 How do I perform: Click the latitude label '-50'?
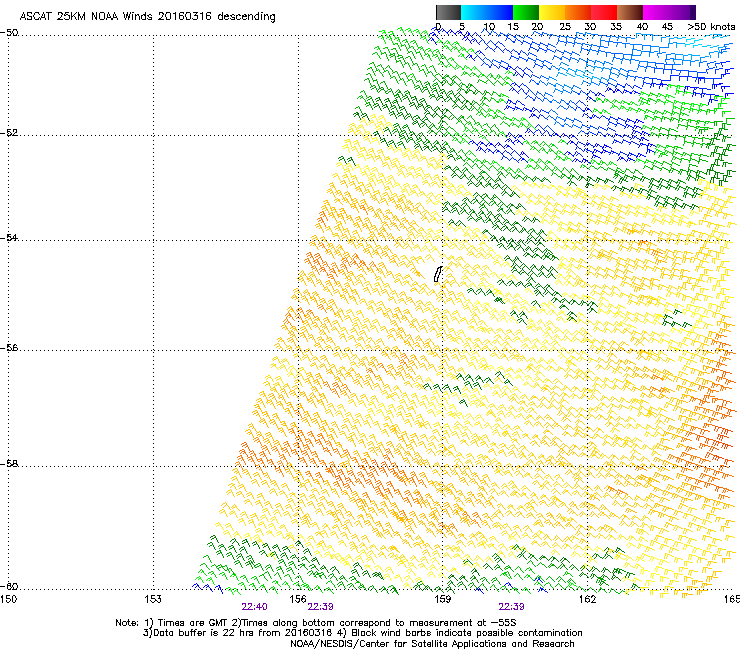coord(9,33)
